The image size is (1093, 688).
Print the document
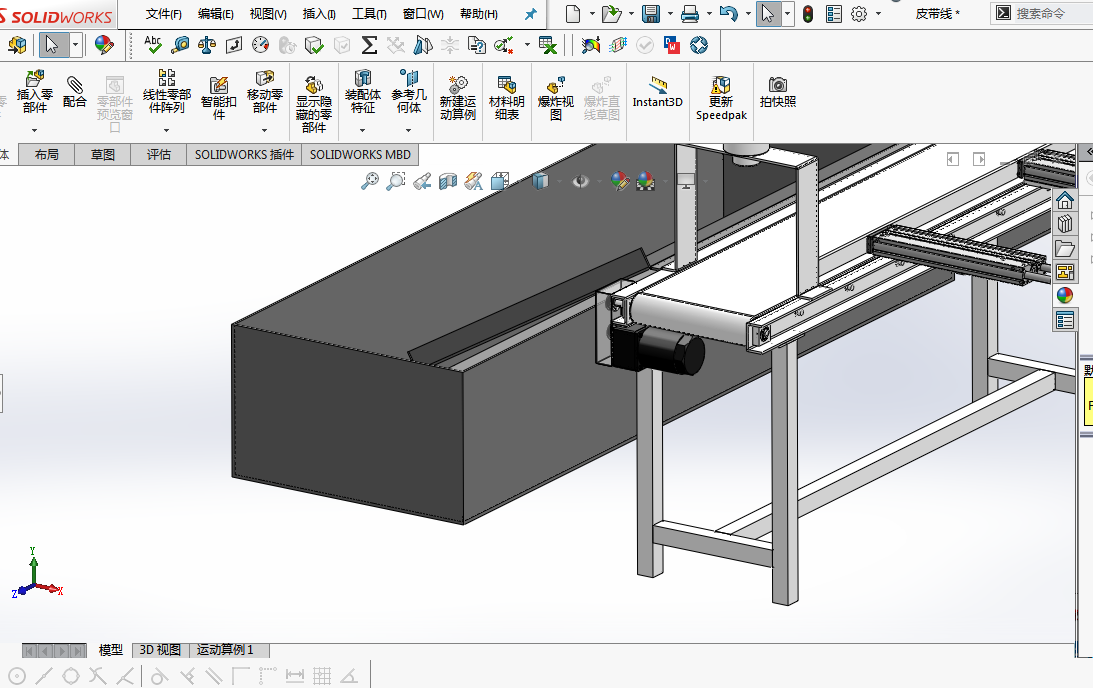click(689, 14)
